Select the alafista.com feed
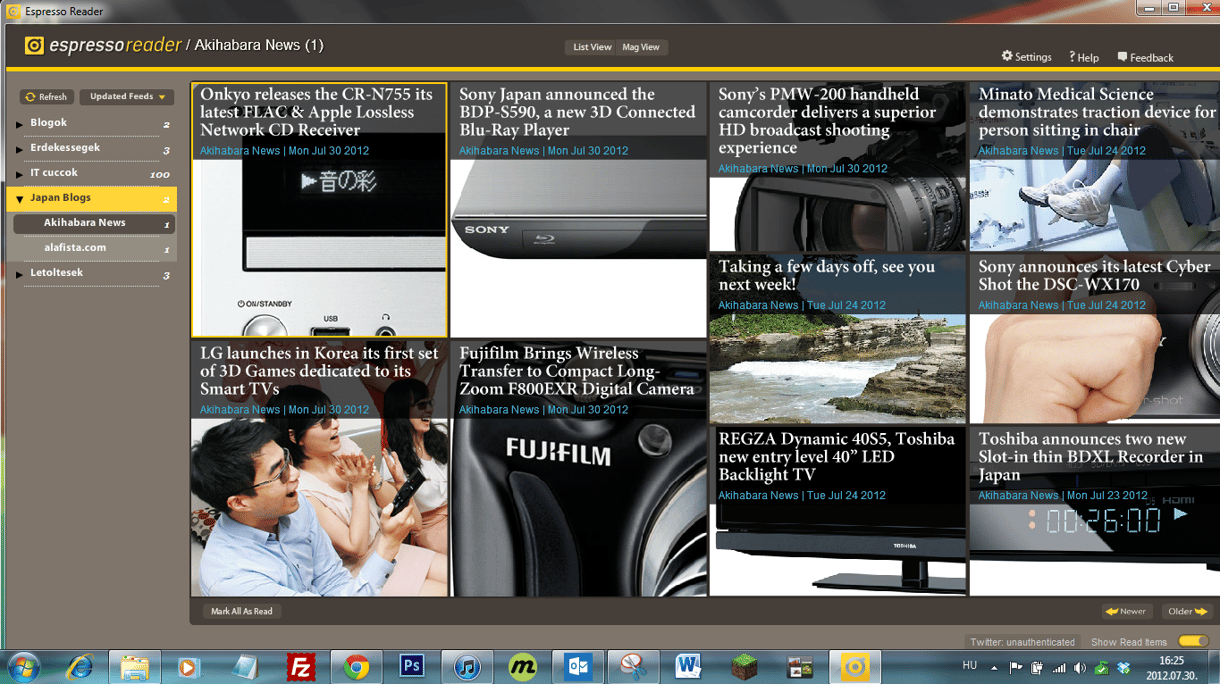This screenshot has width=1220, height=684. tap(94, 248)
